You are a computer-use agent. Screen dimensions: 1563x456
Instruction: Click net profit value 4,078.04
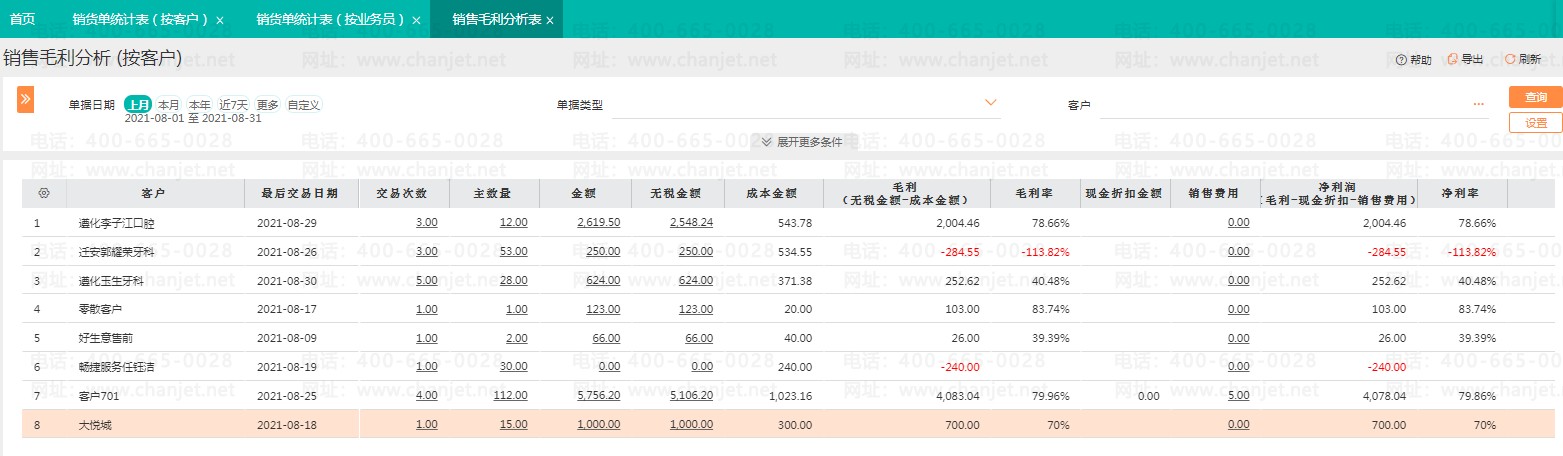click(x=1384, y=396)
